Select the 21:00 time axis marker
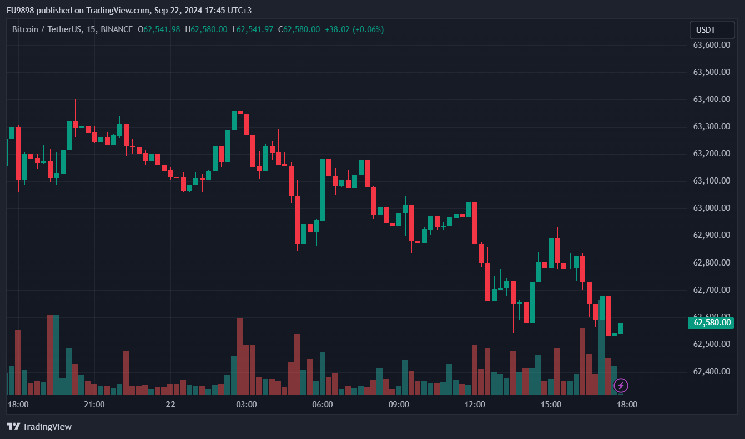The image size is (745, 439). 94,404
